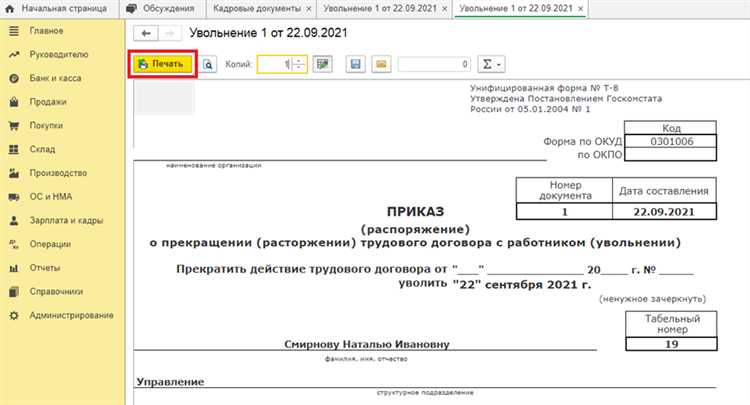The width and height of the screenshot is (750, 405).
Task: Switch to Кадровые документы tab
Action: pos(257,9)
